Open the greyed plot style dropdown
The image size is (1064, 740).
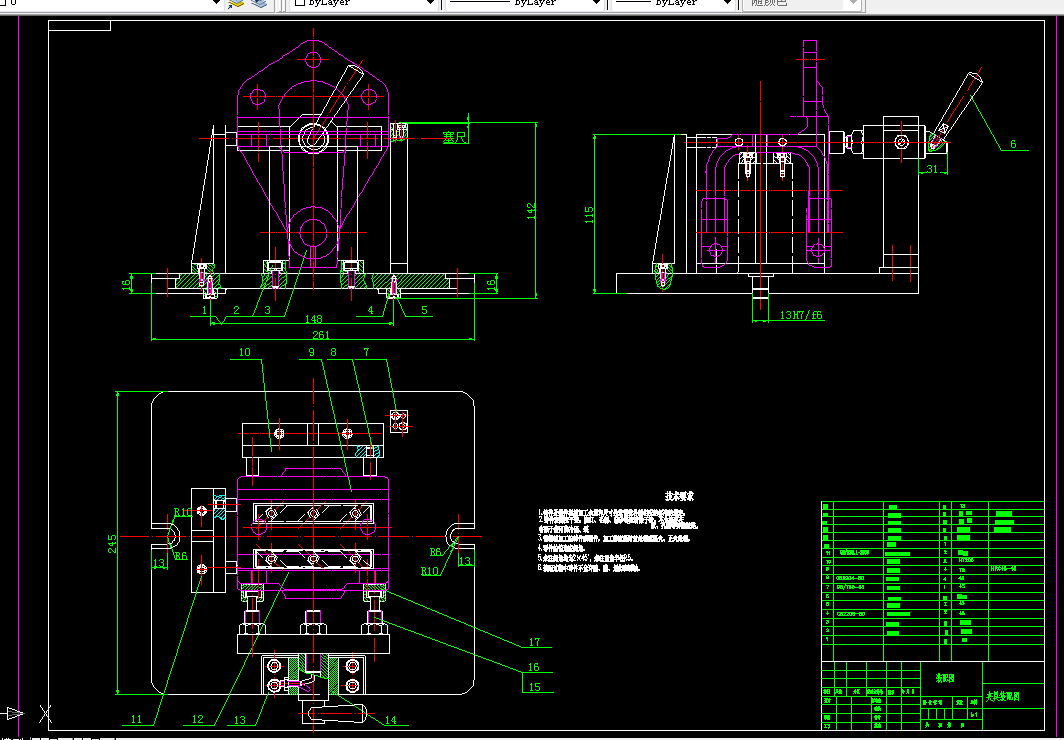coord(854,3)
